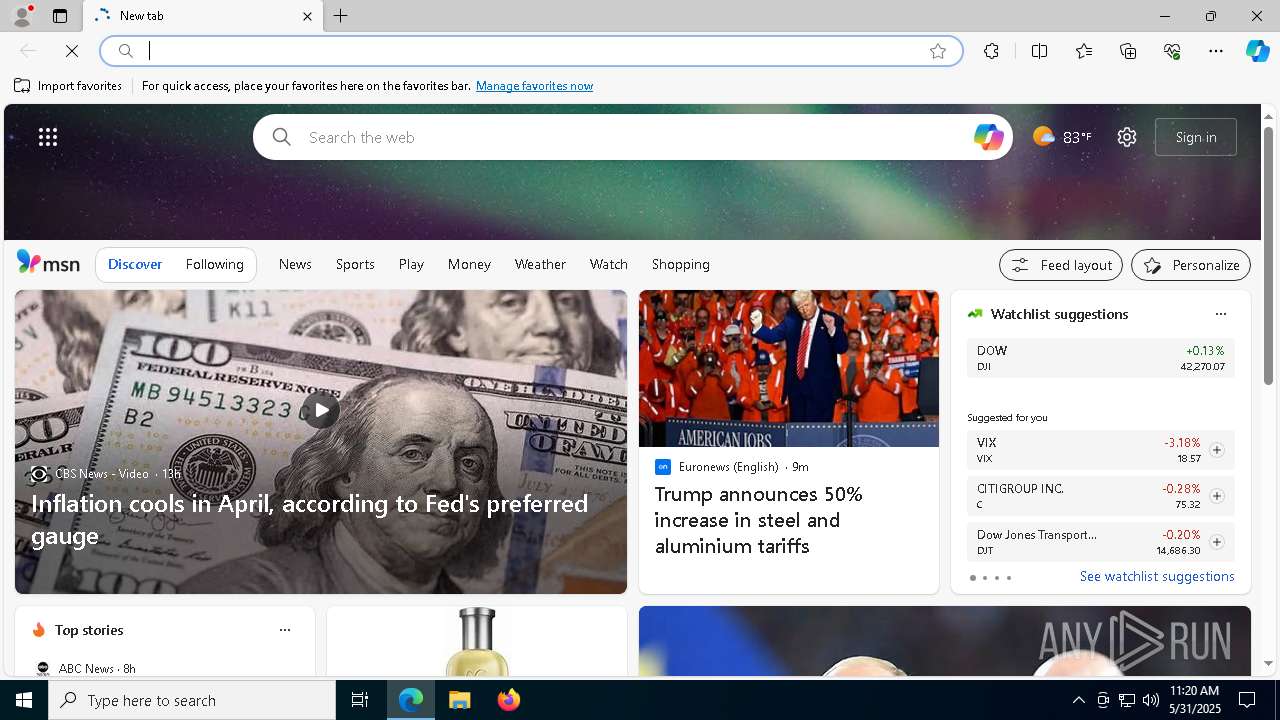Image resolution: width=1280 pixels, height=720 pixels.
Task: Add CITIGROUP INC. to watchlist
Action: coord(1216,496)
